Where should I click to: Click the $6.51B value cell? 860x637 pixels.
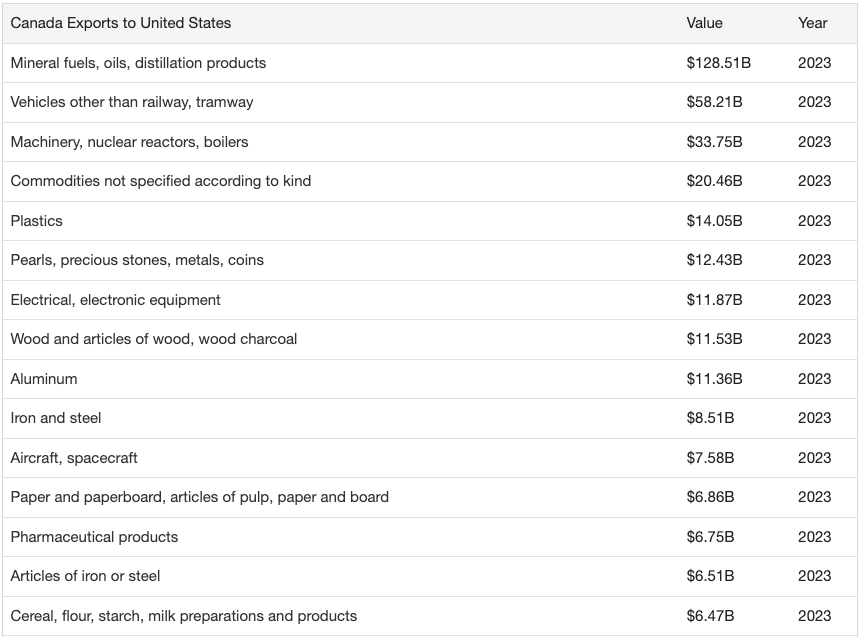(710, 576)
